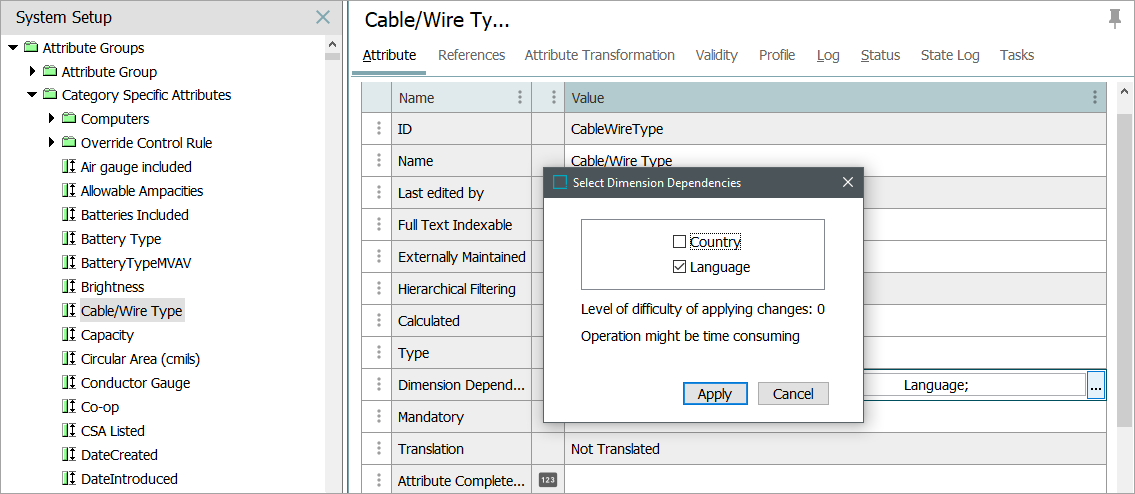Open the Value column options menu
Screen dimensions: 1135x494
pyautogui.click(x=1094, y=97)
